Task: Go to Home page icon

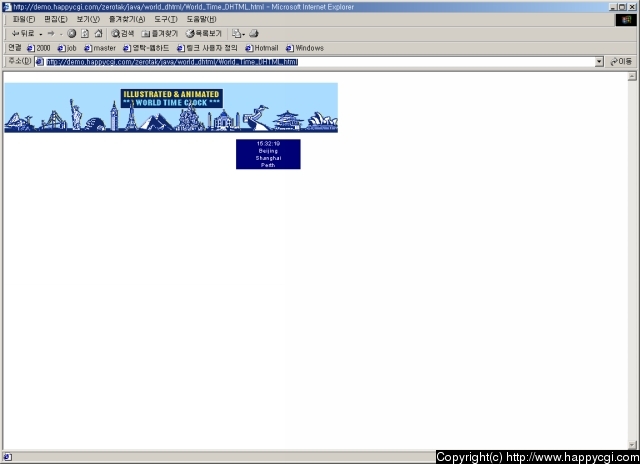Action: [98, 33]
